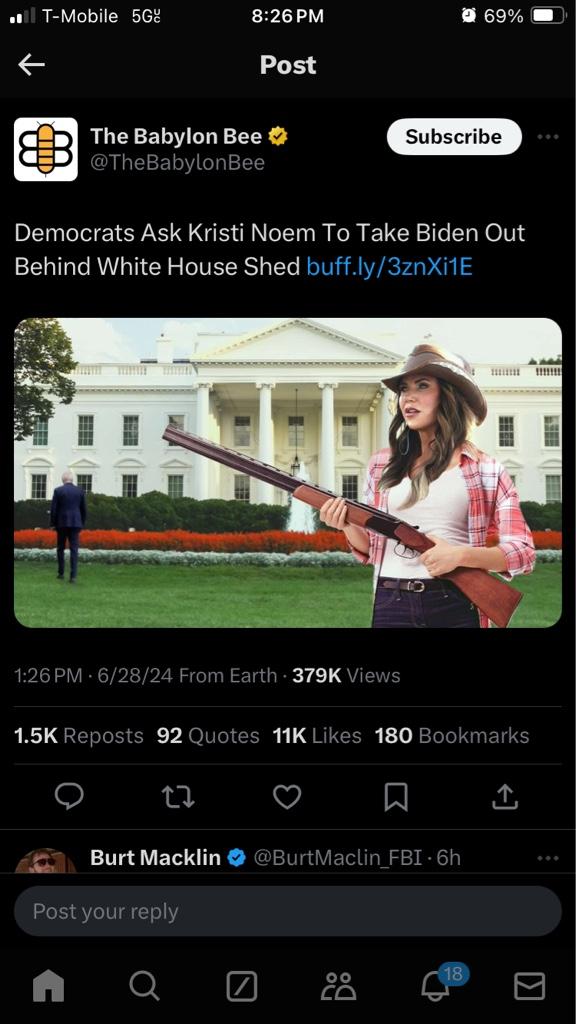Image resolution: width=576 pixels, height=1024 pixels.
Task: Tap the share upload icon
Action: [505, 797]
